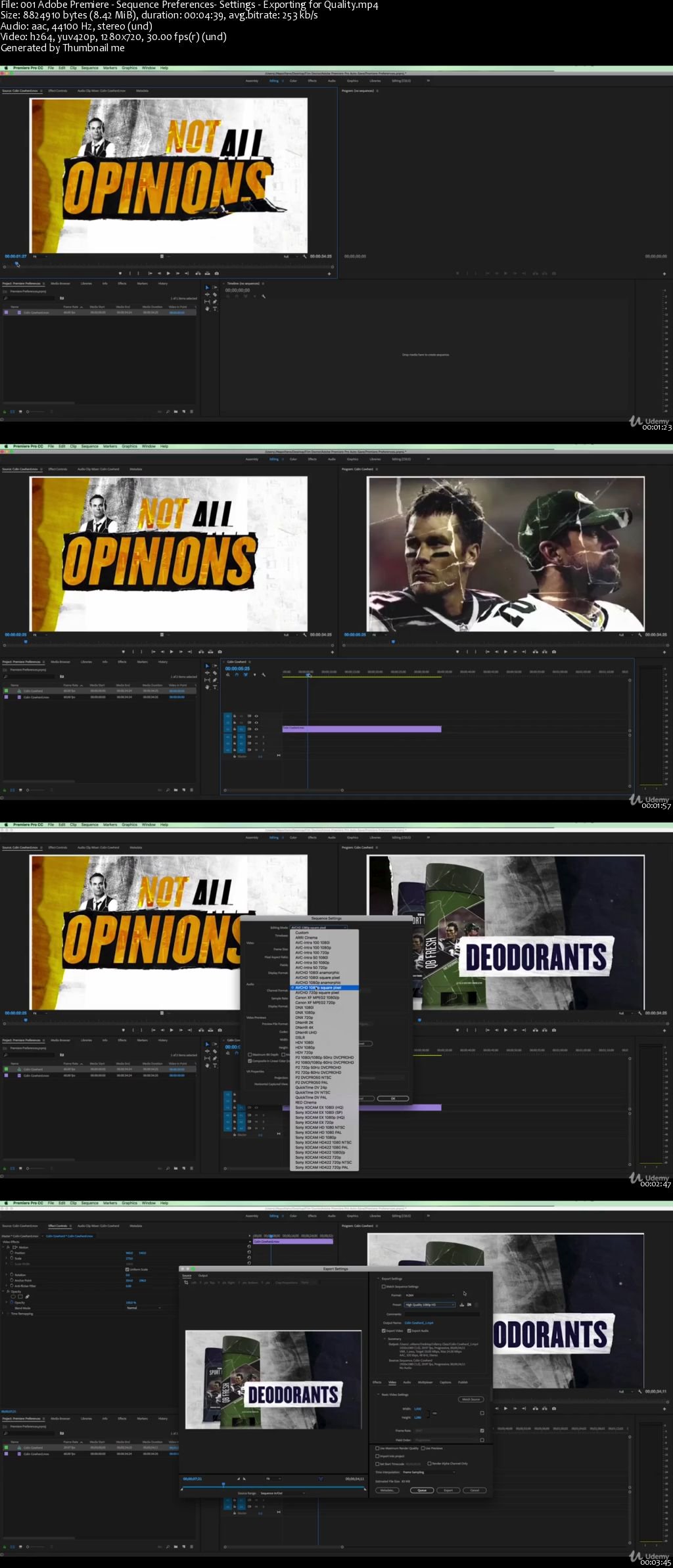The image size is (673, 1568).
Task: Open the Metadata button in Export Settings
Action: point(388,1490)
